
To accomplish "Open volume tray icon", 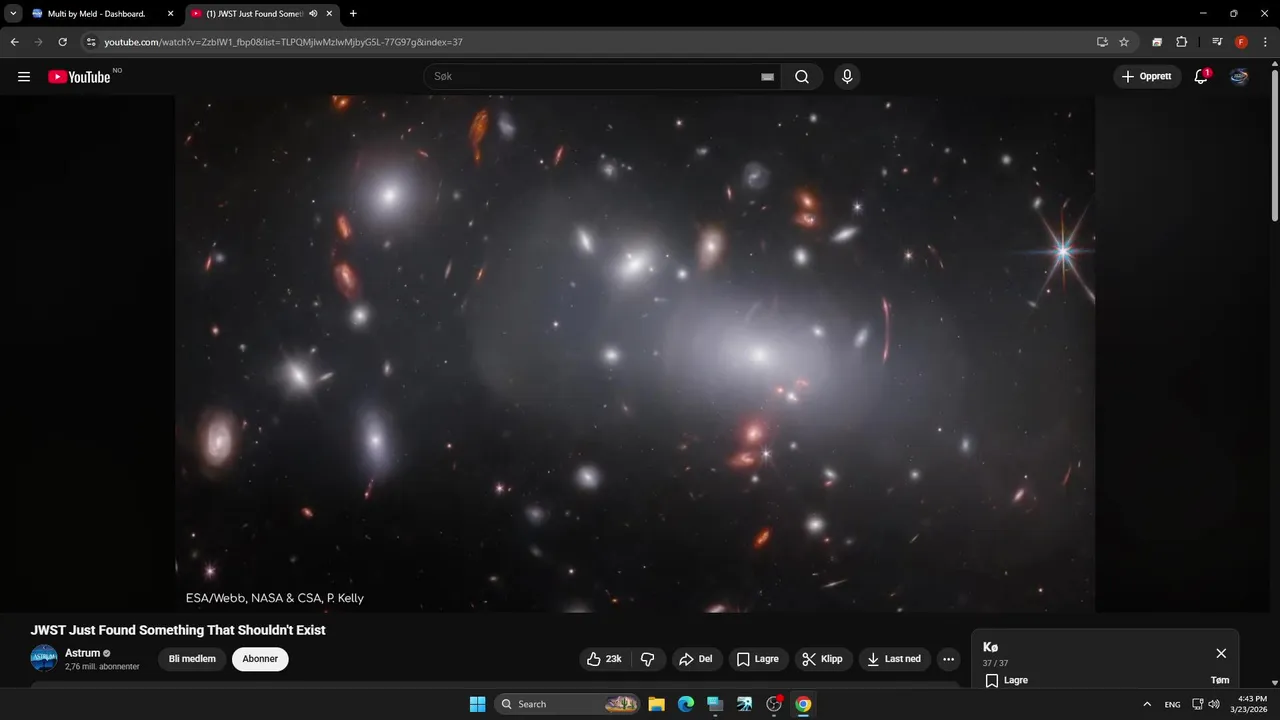I will (1214, 704).
